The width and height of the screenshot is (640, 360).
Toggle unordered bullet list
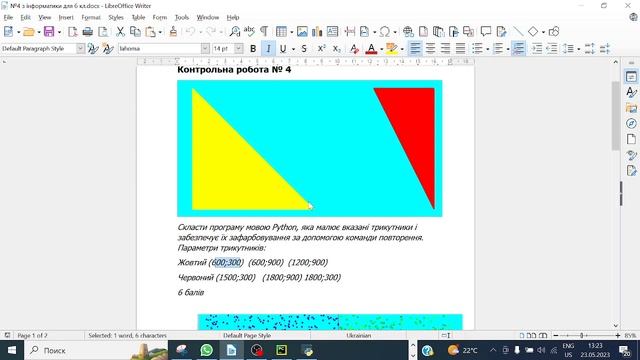click(x=477, y=49)
